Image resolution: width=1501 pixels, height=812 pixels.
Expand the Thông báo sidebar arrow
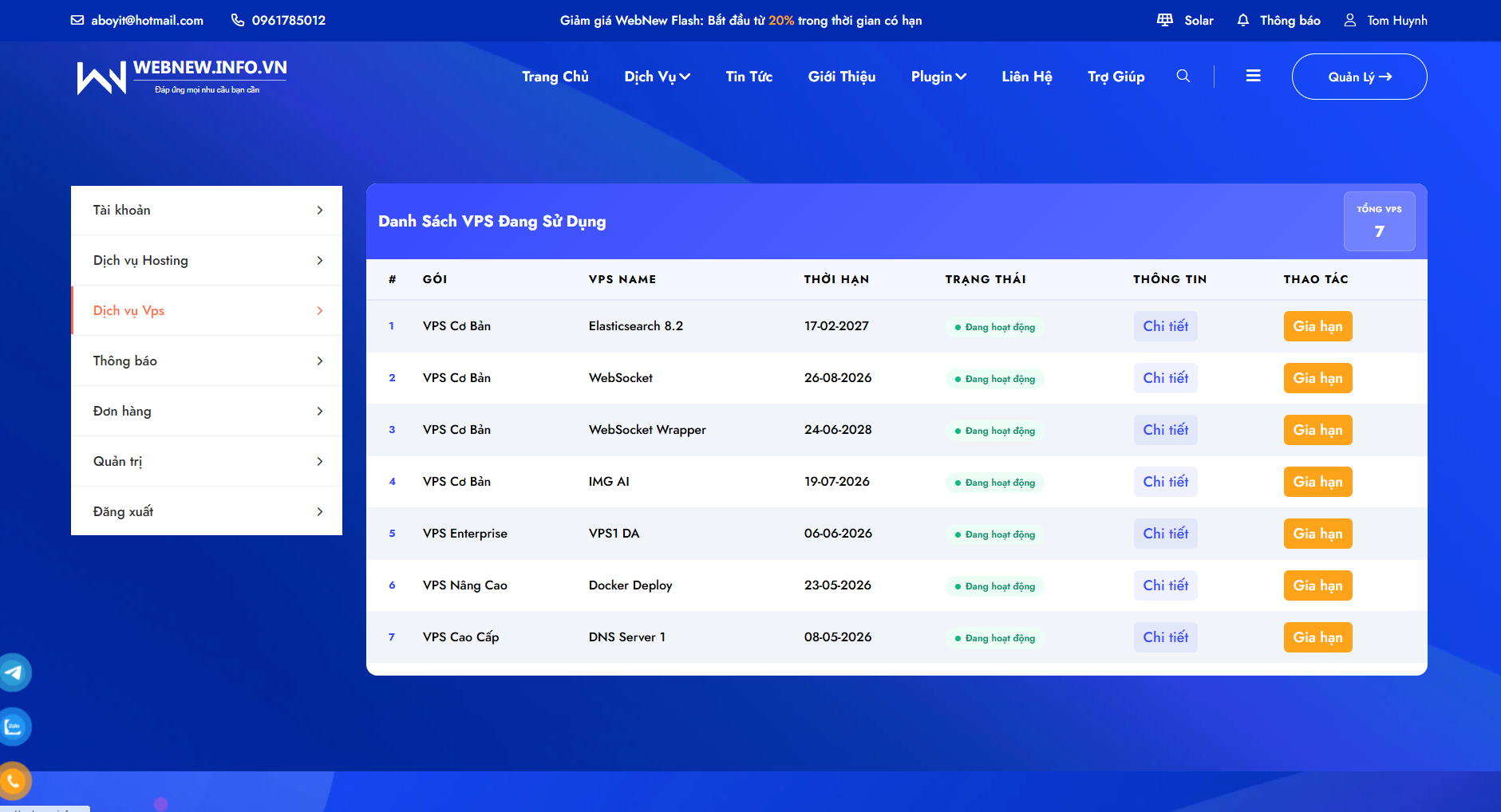pos(320,361)
